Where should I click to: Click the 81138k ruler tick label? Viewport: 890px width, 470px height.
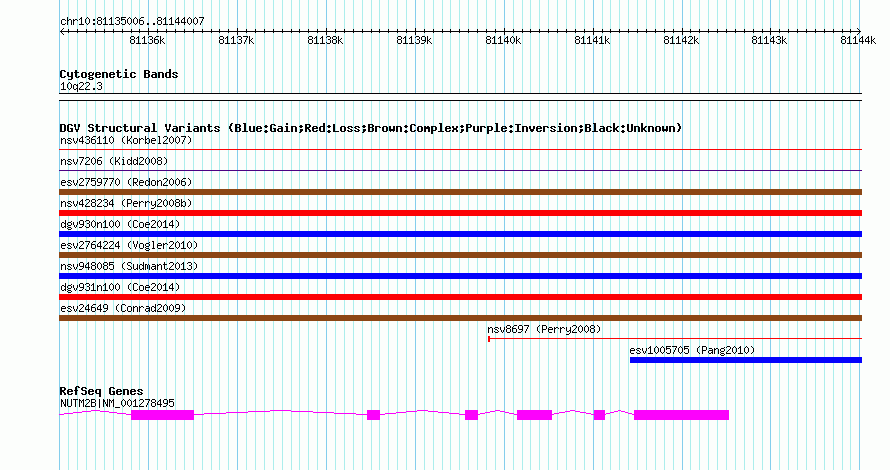(325, 40)
